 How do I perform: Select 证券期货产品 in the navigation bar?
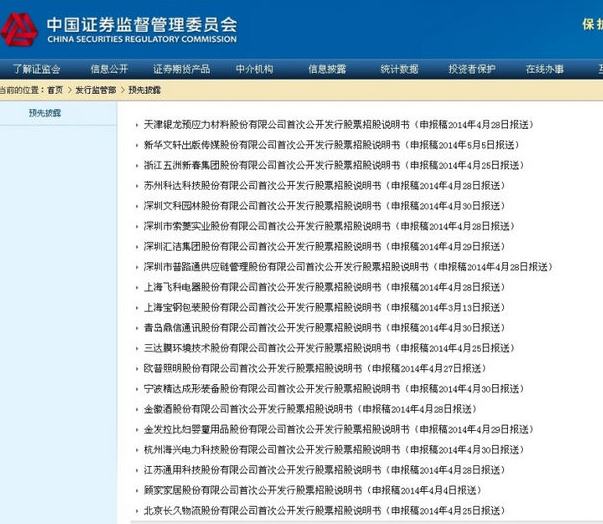click(181, 69)
